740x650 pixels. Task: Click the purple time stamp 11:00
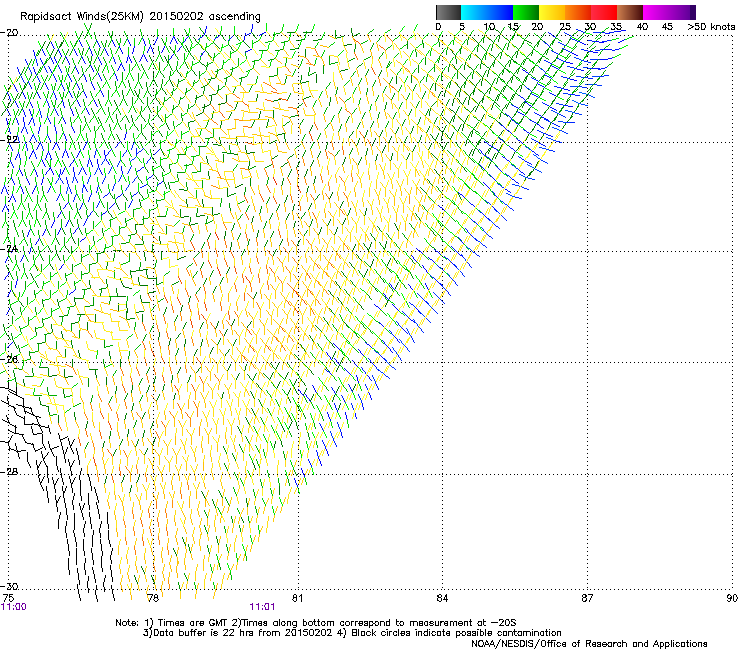pos(14,607)
